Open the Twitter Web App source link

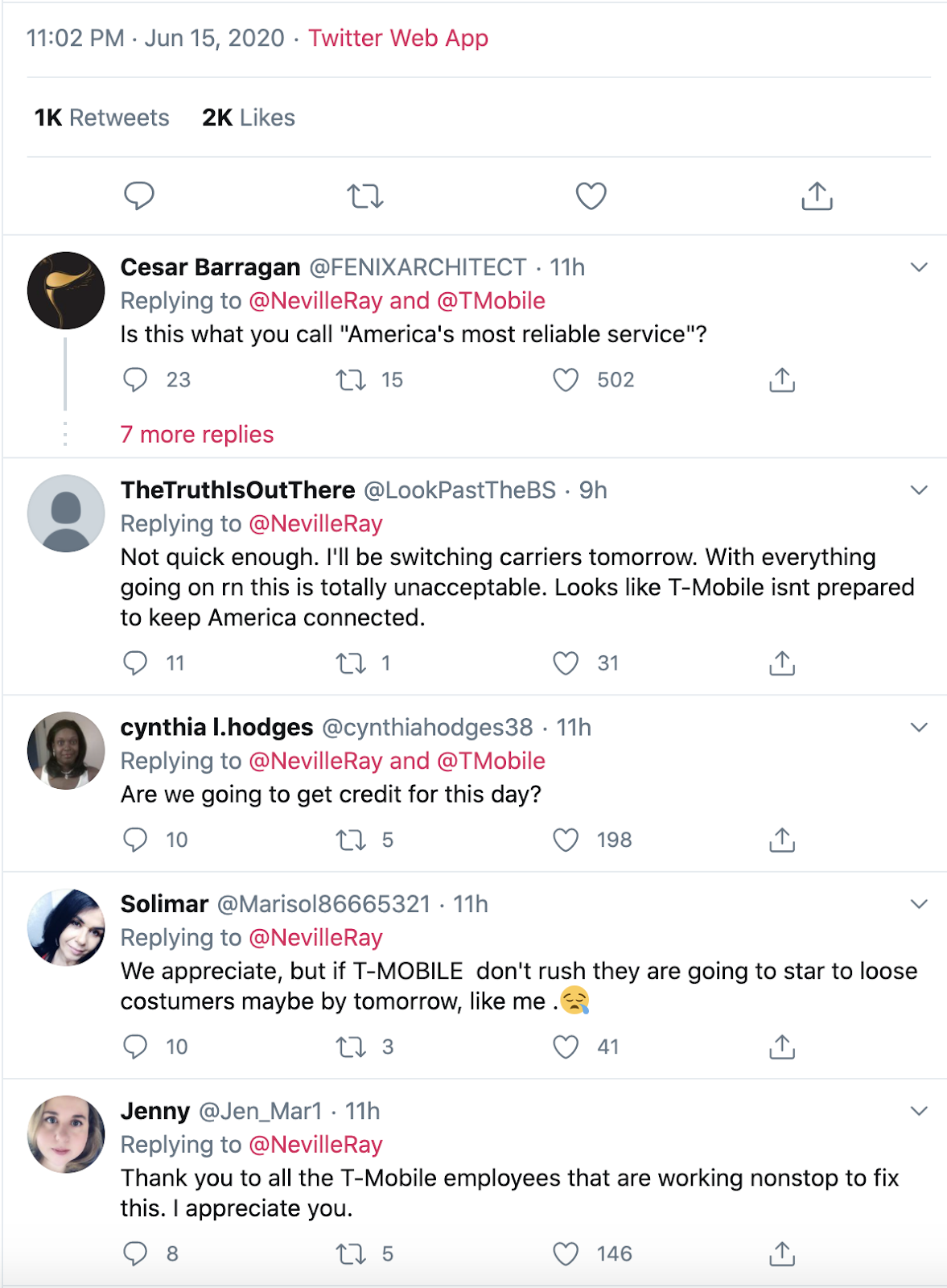click(398, 38)
